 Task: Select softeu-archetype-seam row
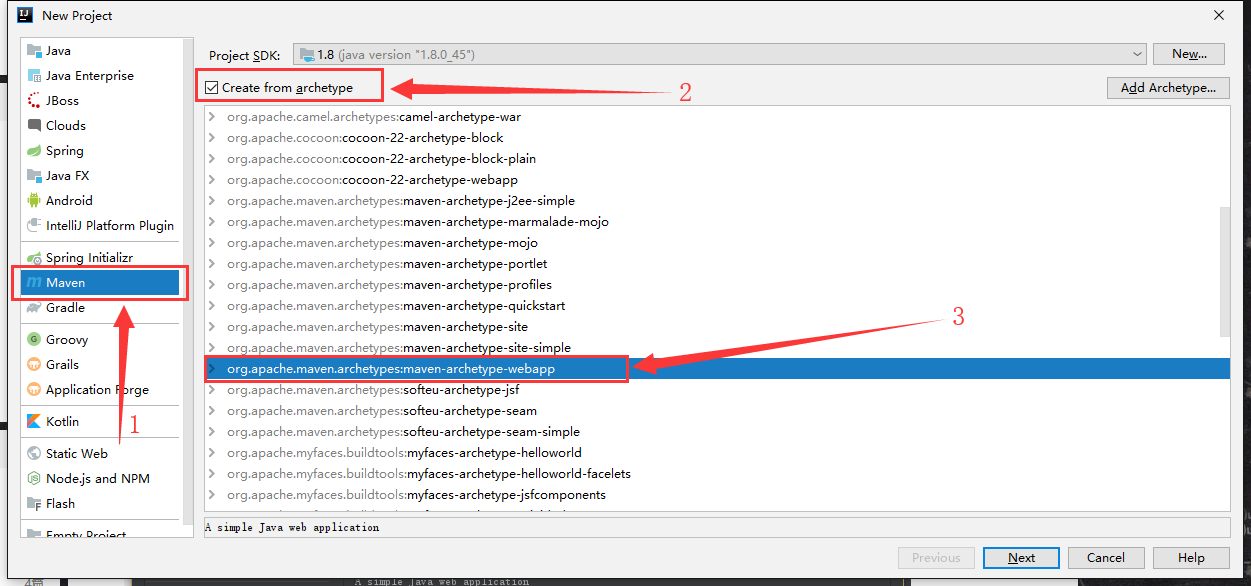pyautogui.click(x=712, y=411)
